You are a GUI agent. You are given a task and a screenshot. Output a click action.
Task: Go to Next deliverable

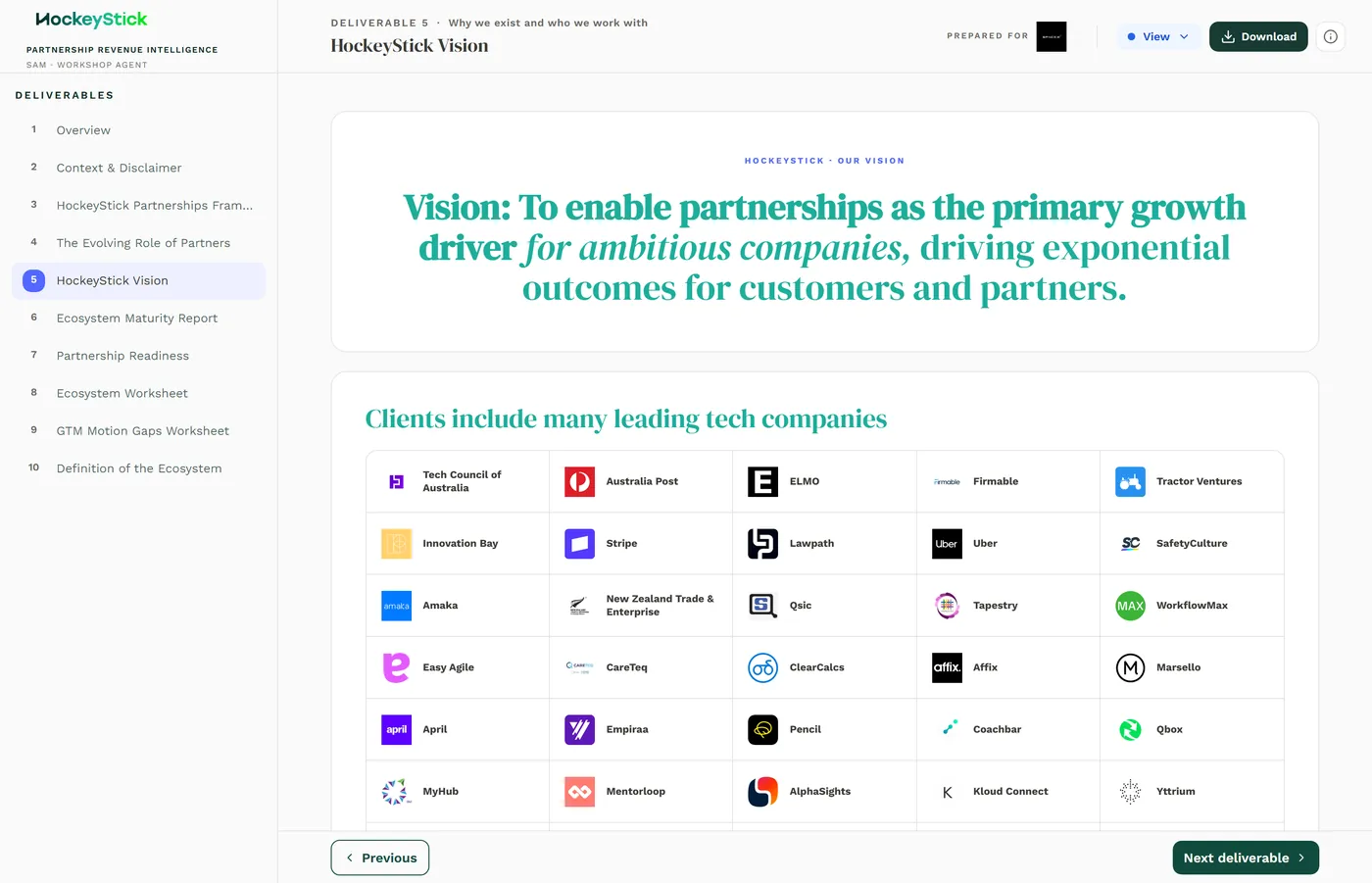(x=1246, y=858)
